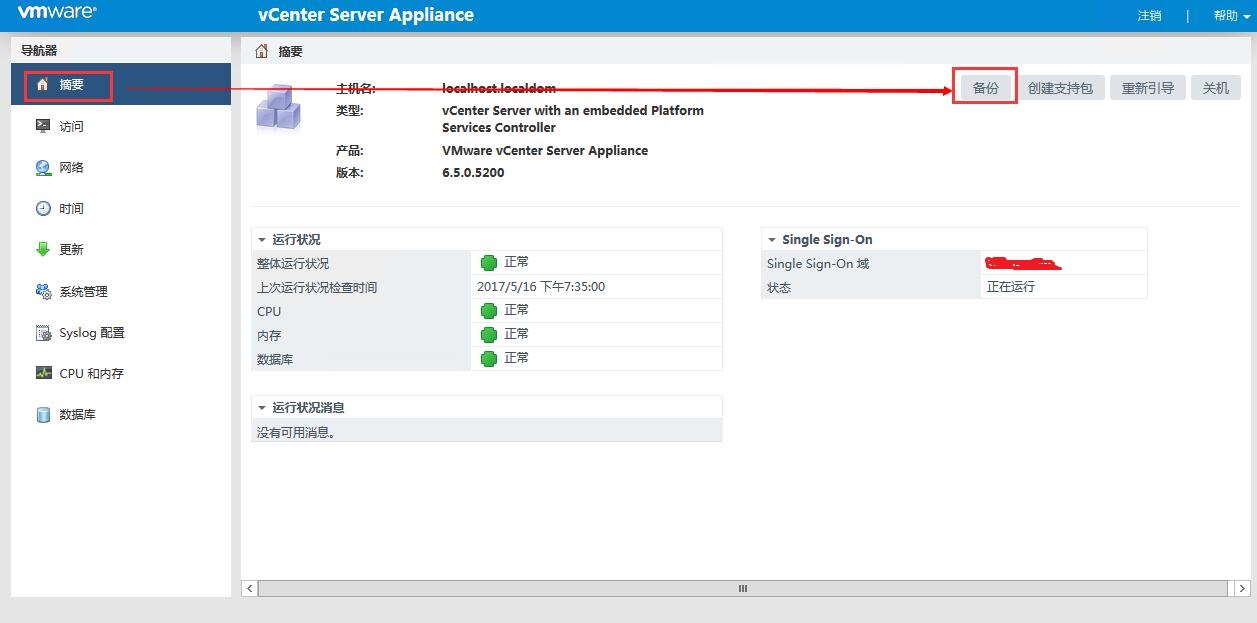This screenshot has height=623, width=1257.
Task: Click the 注销 logout link
Action: [1149, 16]
